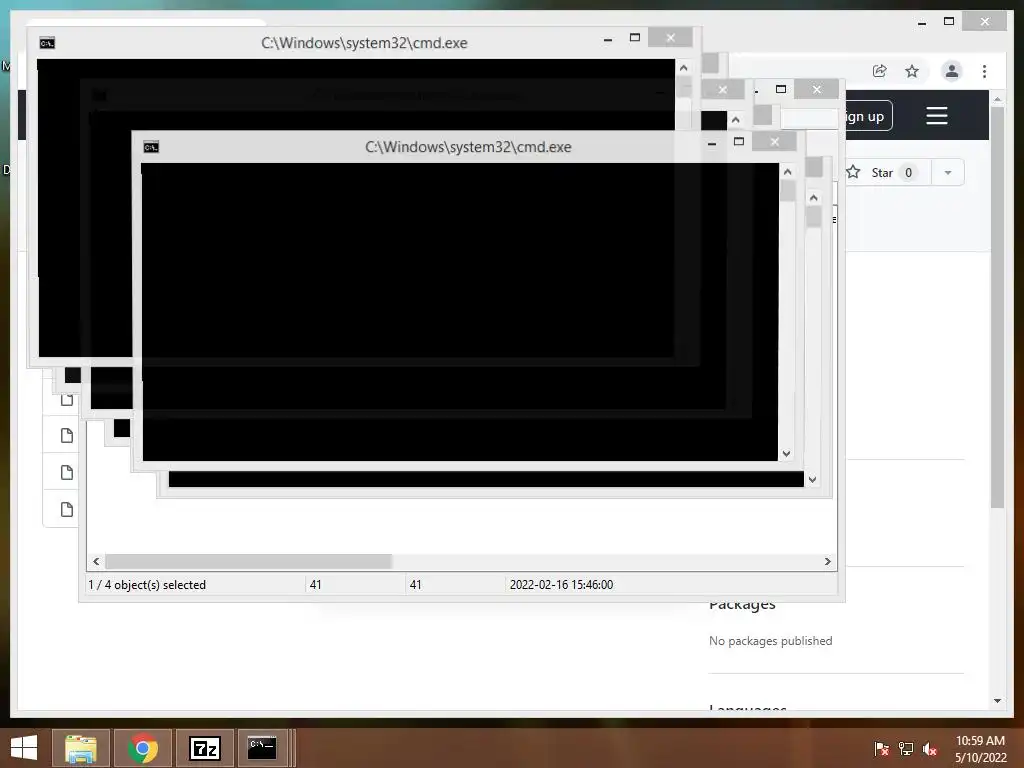Bookmark this page with the star icon
The height and width of the screenshot is (768, 1024).
pyautogui.click(x=912, y=71)
